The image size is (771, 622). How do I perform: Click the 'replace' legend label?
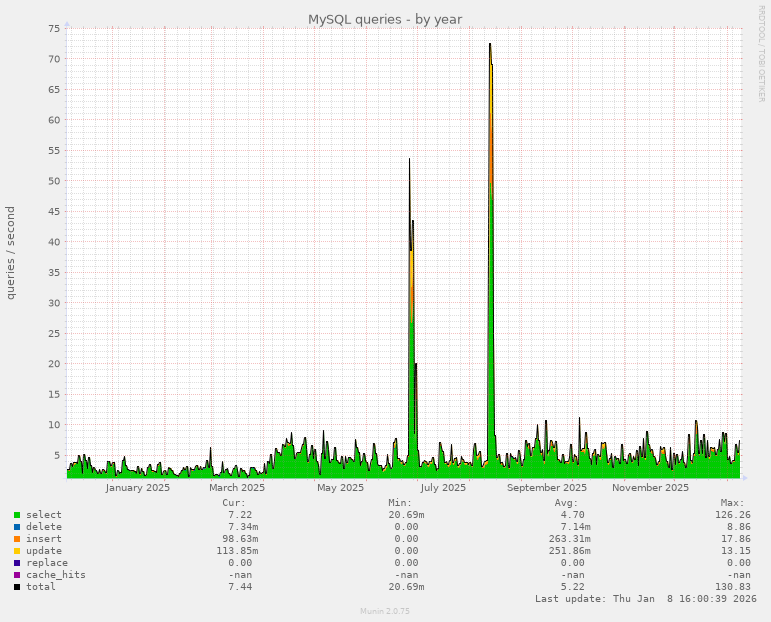(x=47, y=563)
